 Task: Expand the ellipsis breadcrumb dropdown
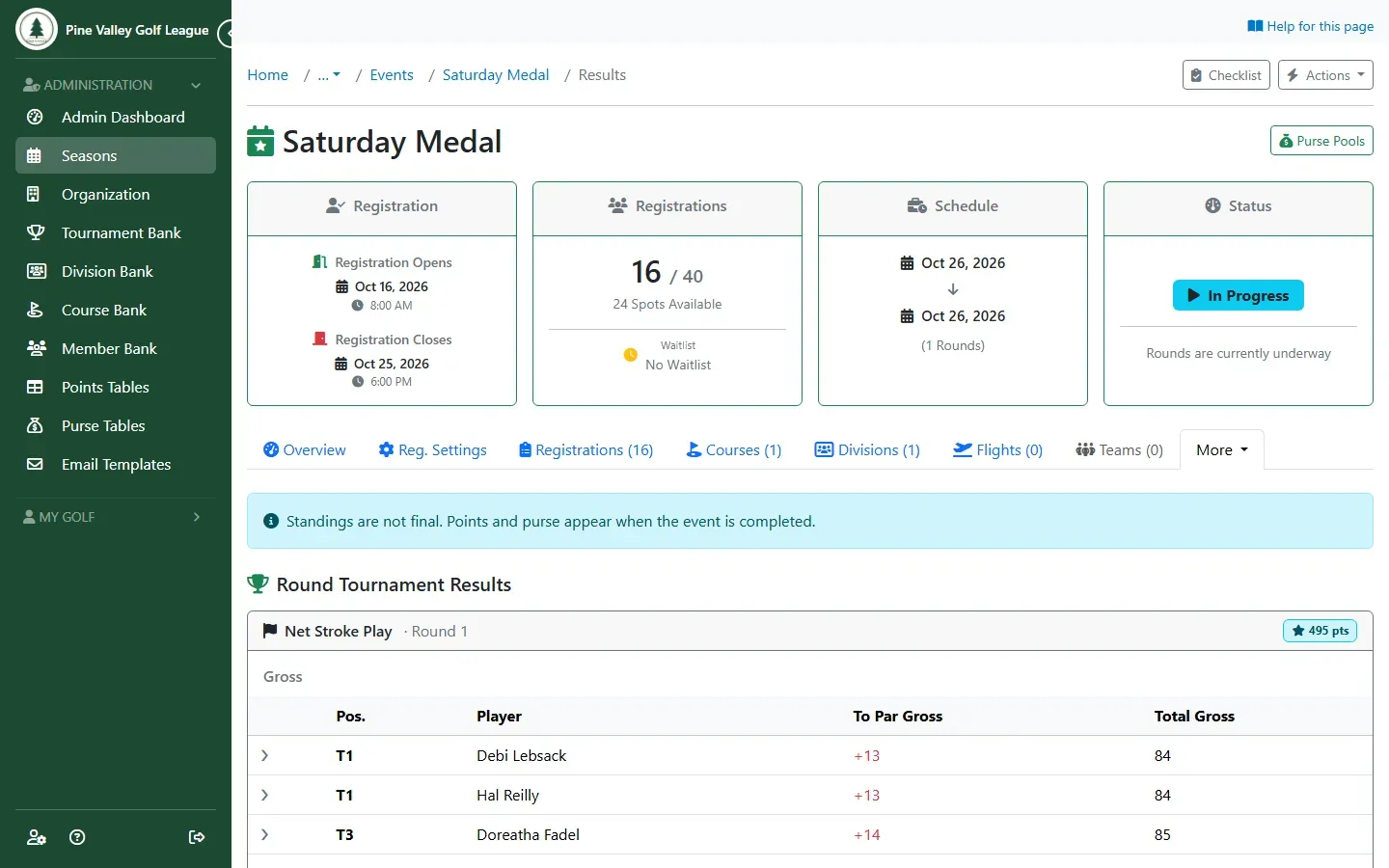click(329, 74)
